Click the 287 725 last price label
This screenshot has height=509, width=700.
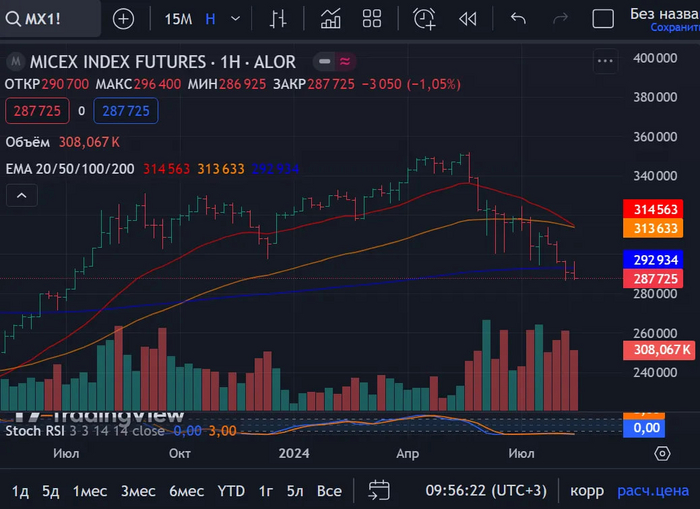(x=653, y=279)
